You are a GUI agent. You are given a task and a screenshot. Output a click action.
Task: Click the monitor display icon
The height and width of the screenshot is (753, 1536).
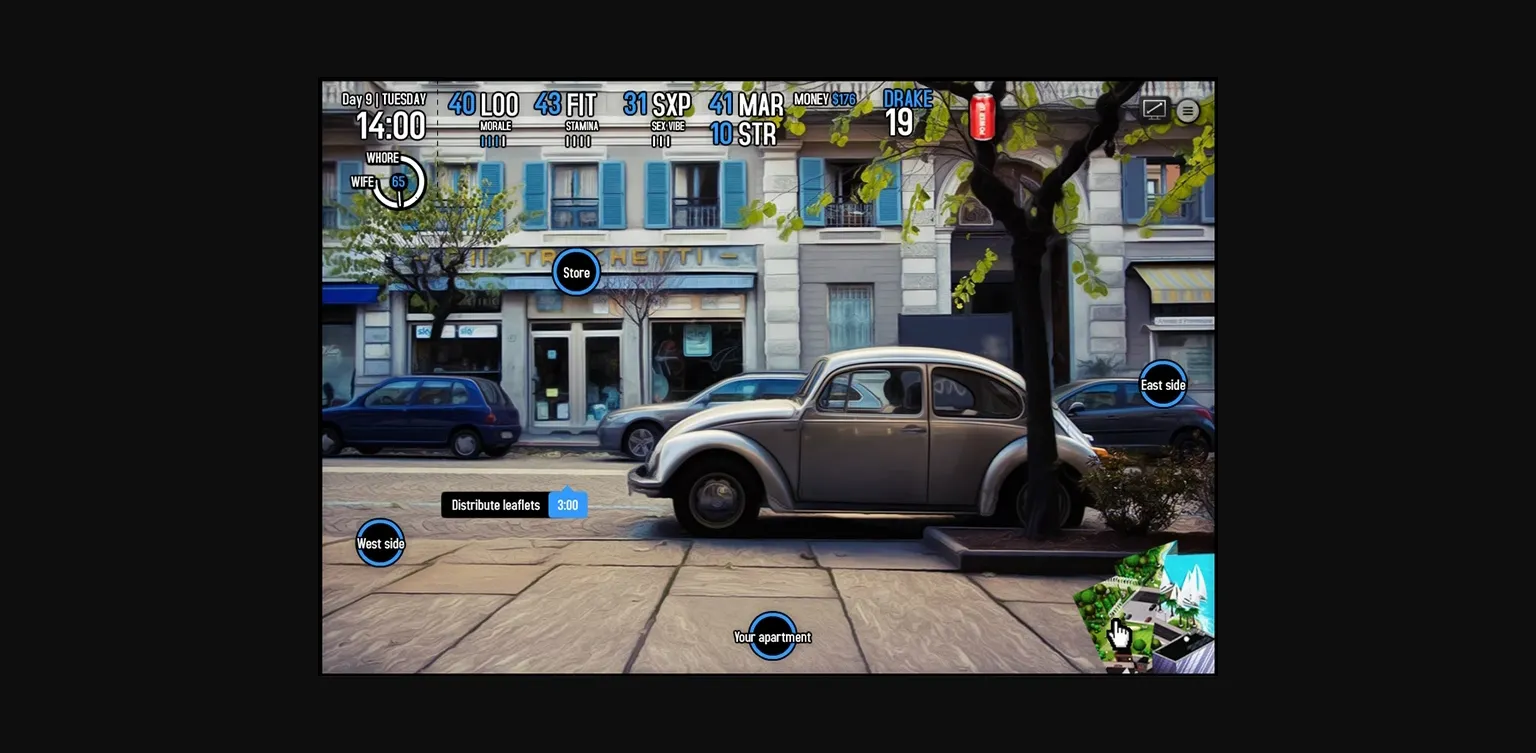coord(1154,109)
